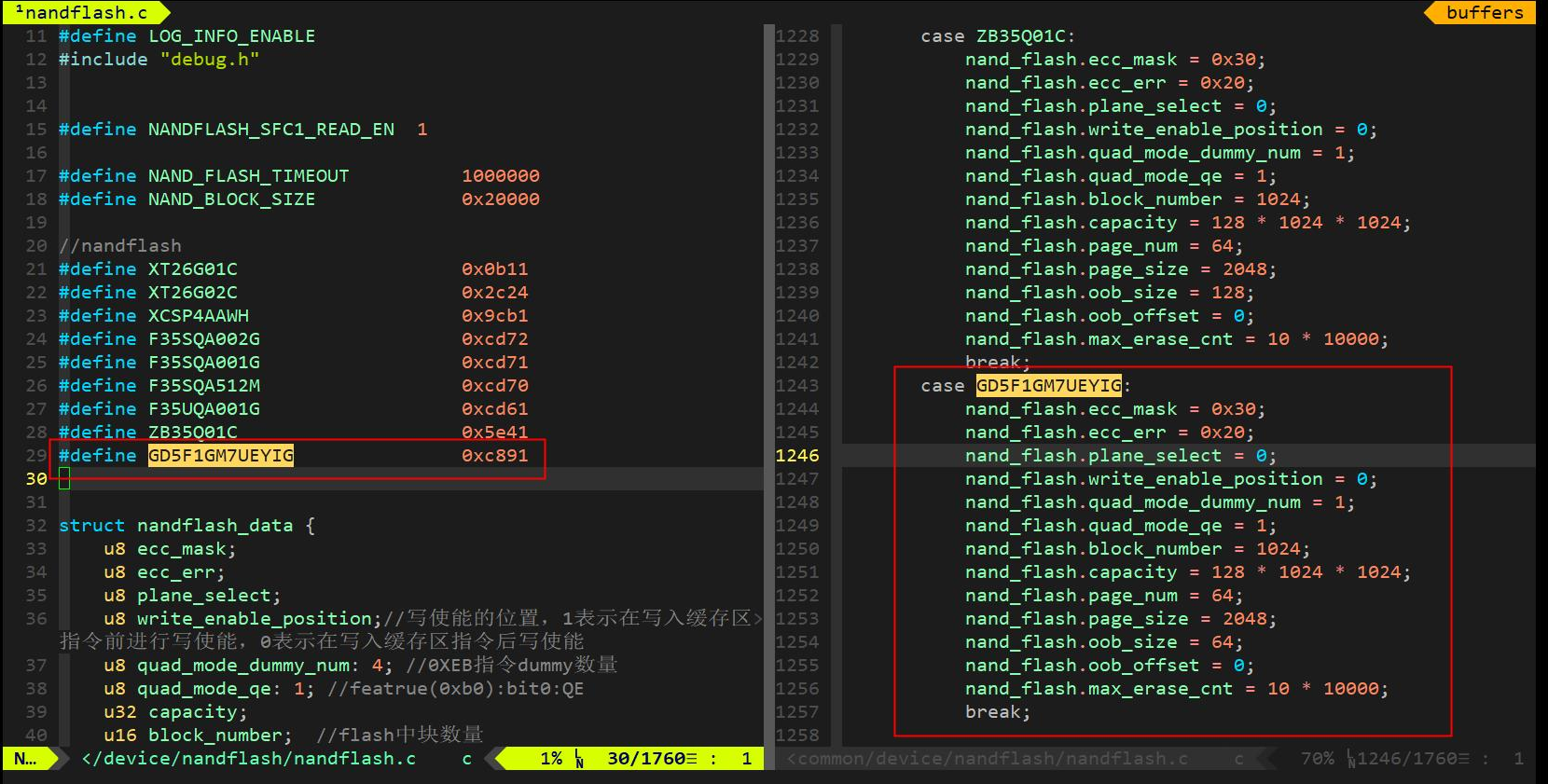Click the u8 ecc_mask; struct member
Image resolution: width=1548 pixels, height=784 pixels.
click(x=170, y=549)
